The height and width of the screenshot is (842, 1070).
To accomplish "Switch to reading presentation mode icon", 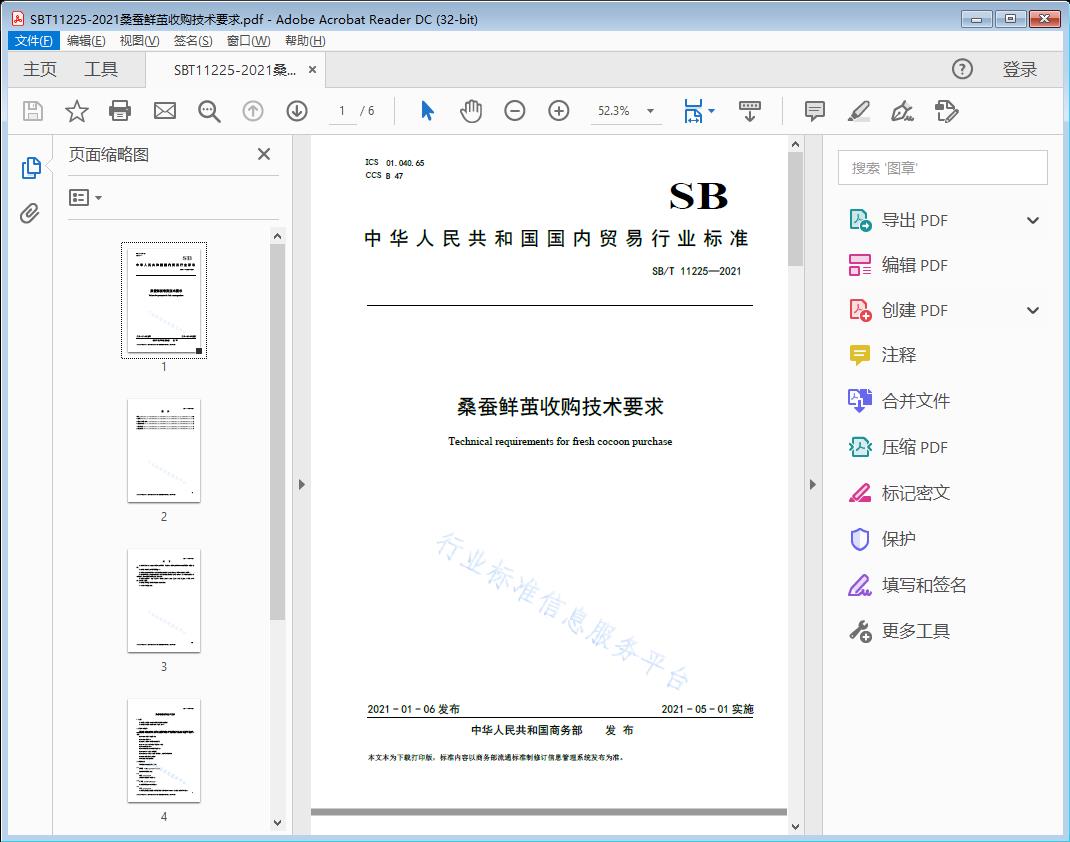I will (750, 111).
